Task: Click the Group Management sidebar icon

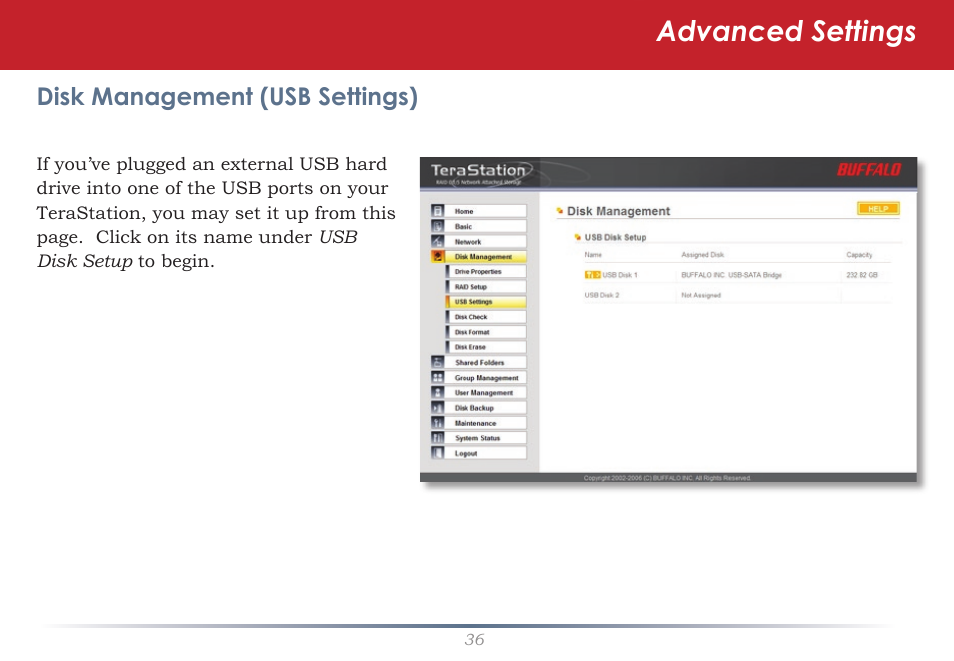Action: tap(437, 377)
